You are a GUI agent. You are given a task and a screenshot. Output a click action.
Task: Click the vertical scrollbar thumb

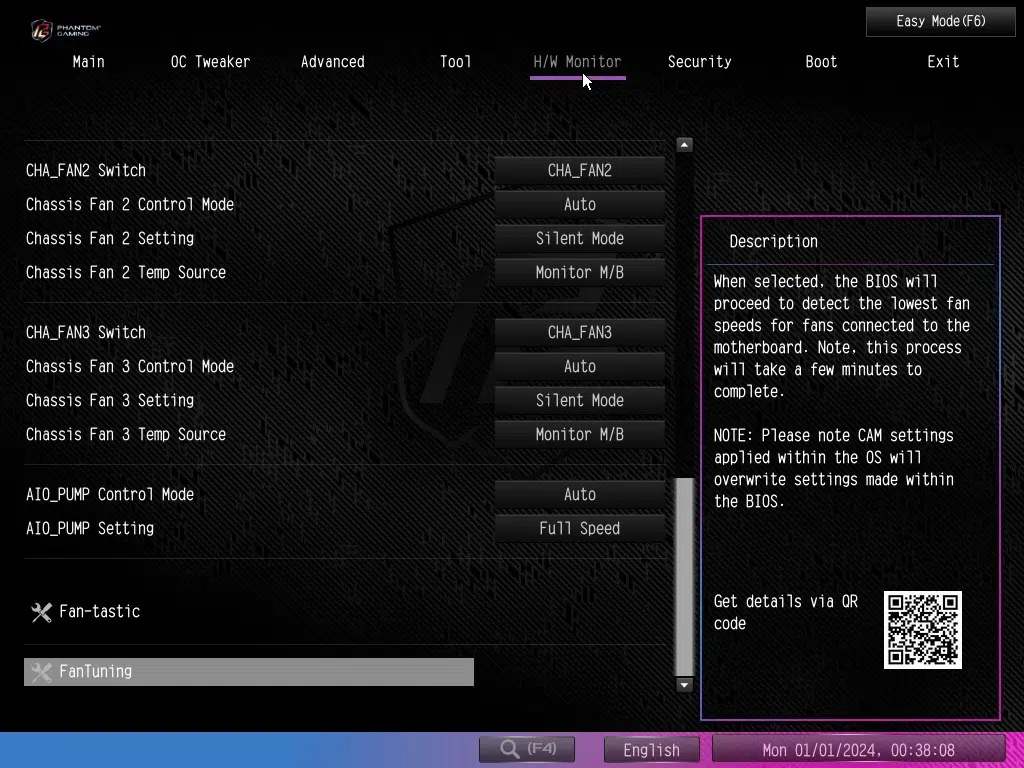(684, 576)
